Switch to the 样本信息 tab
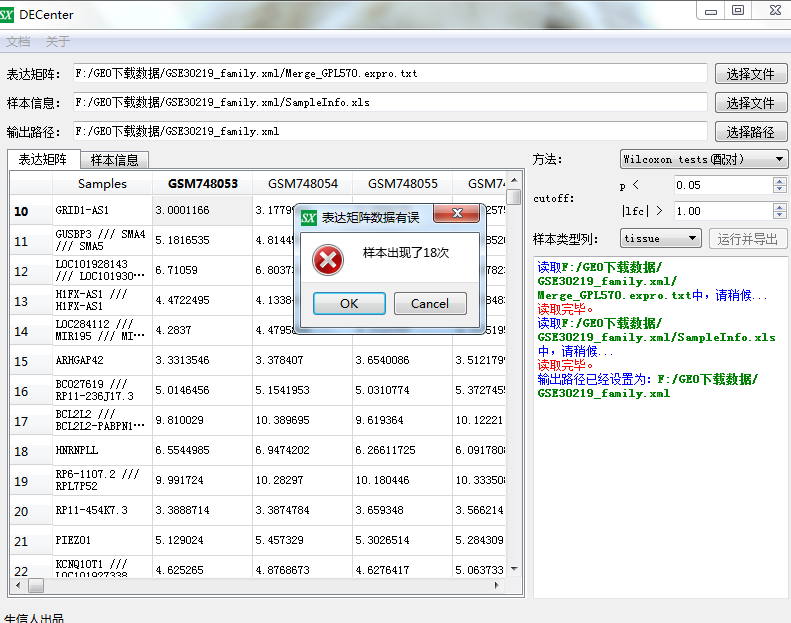Screen dimensions: 791x623 point(115,160)
